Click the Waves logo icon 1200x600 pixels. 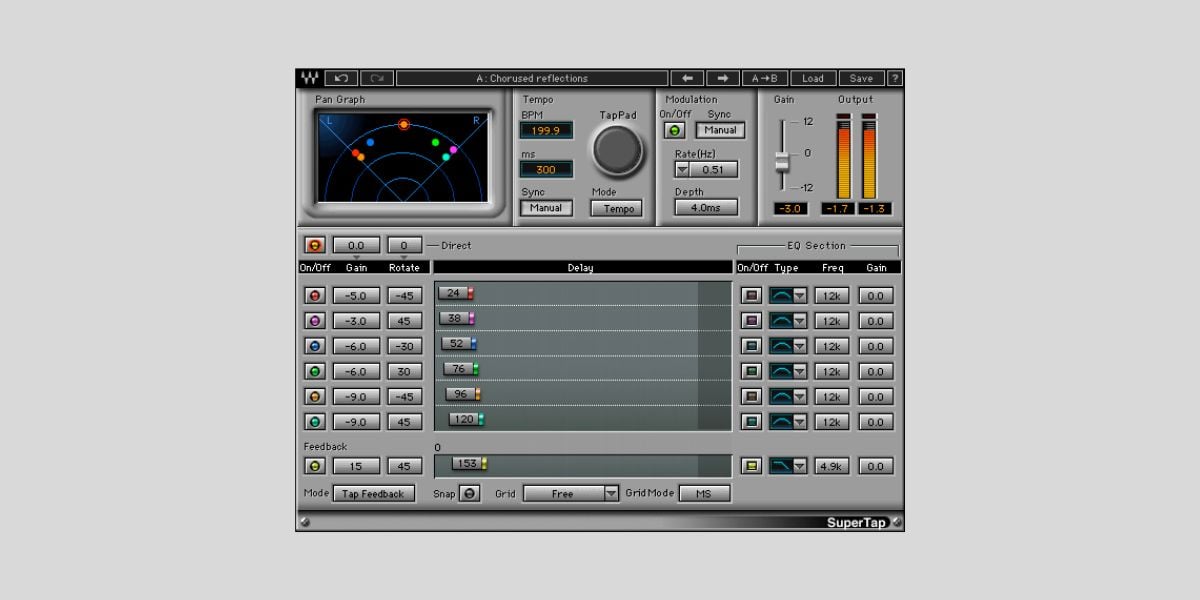click(x=309, y=78)
